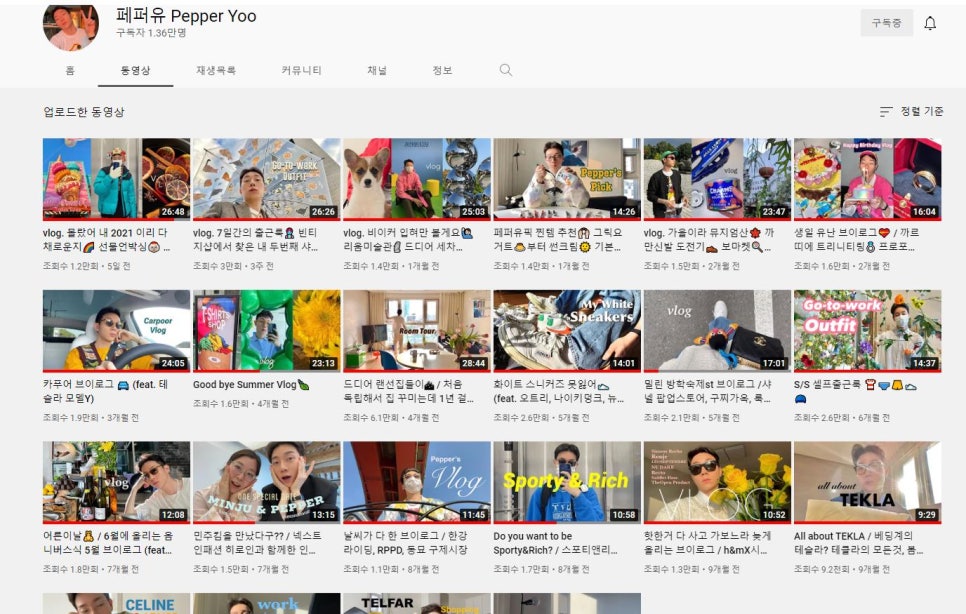Open the 화이트 스니커즈 video title link
Image resolution: width=966 pixels, height=614 pixels.
[x=559, y=391]
